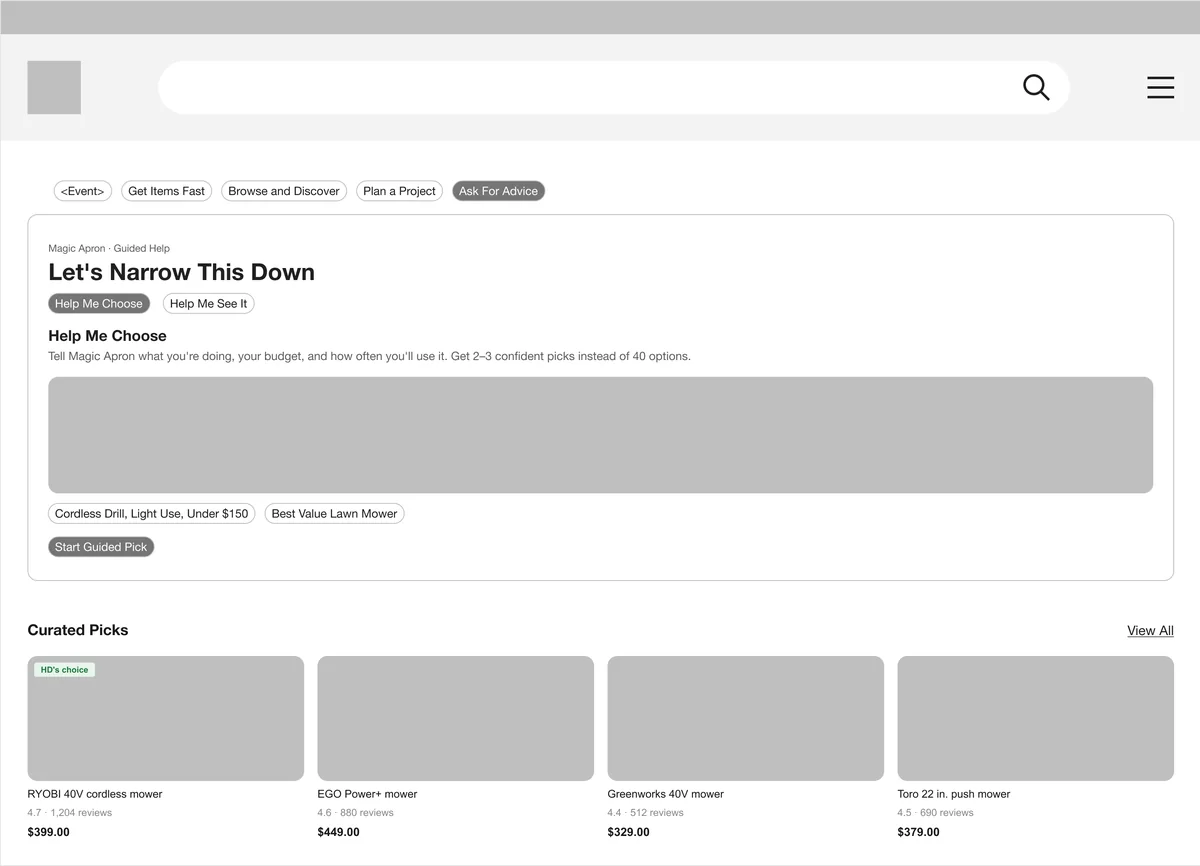The width and height of the screenshot is (1200, 866).
Task: Click the 4.5 · 690 reviews text
Action: 935,813
